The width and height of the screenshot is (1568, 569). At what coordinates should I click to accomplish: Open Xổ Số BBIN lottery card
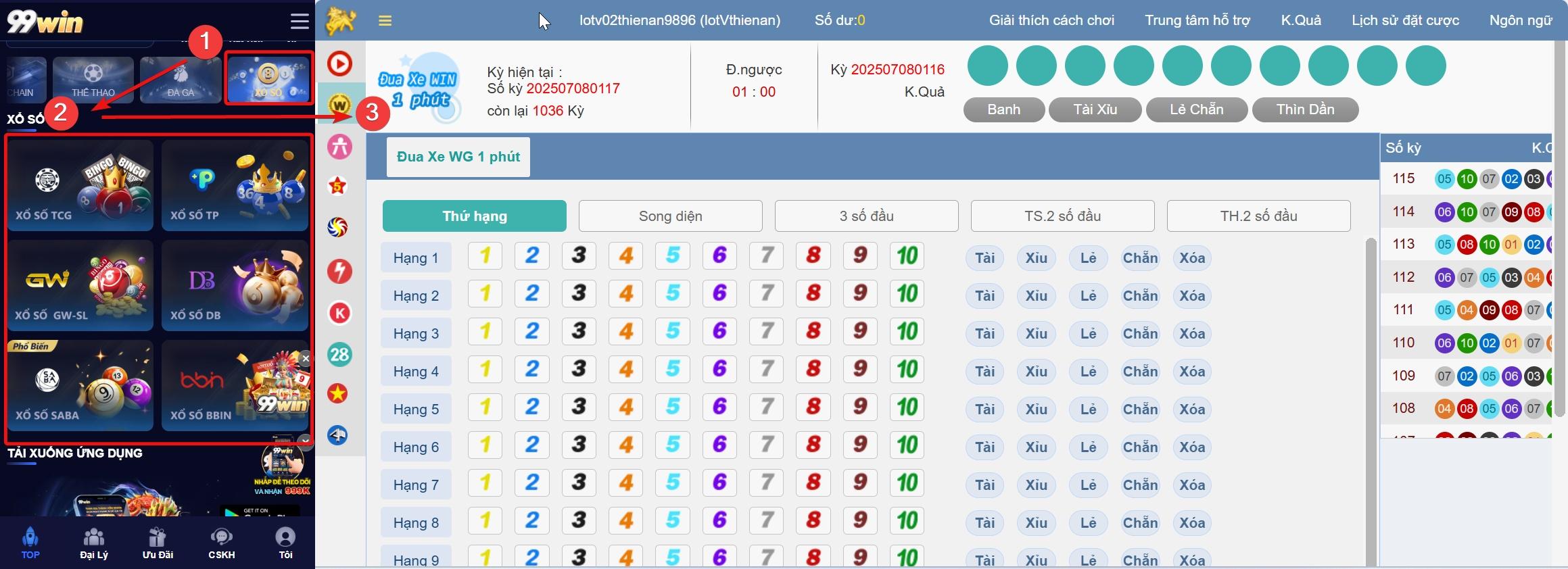[235, 385]
